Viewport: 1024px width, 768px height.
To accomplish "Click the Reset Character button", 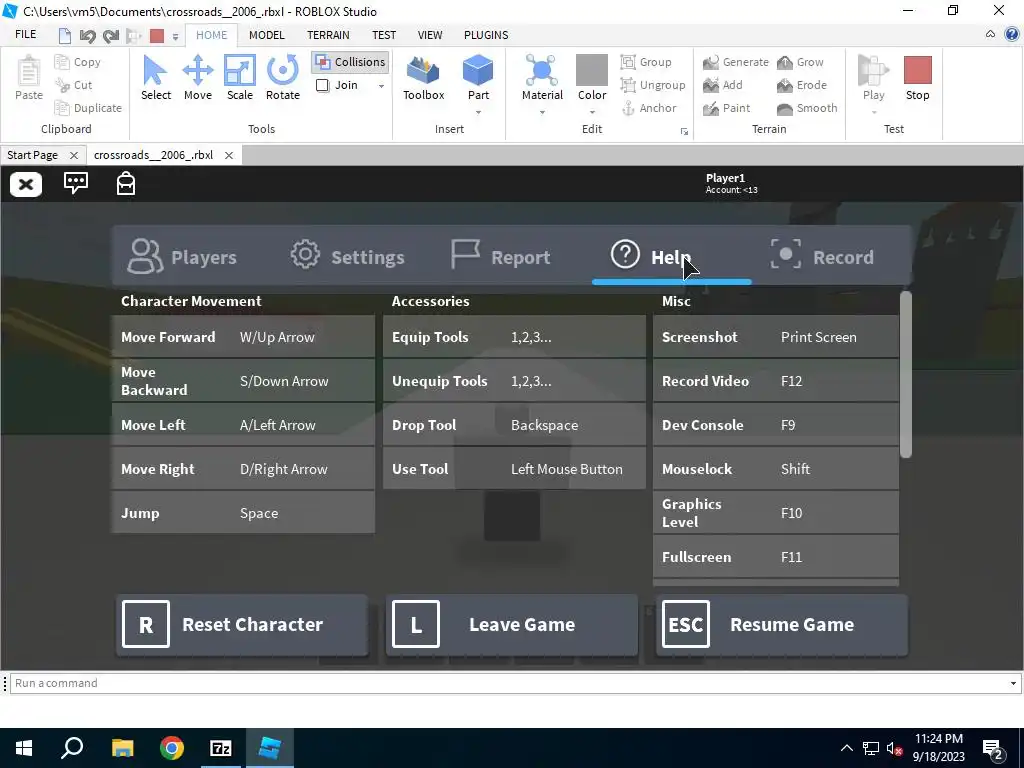I will pos(242,624).
